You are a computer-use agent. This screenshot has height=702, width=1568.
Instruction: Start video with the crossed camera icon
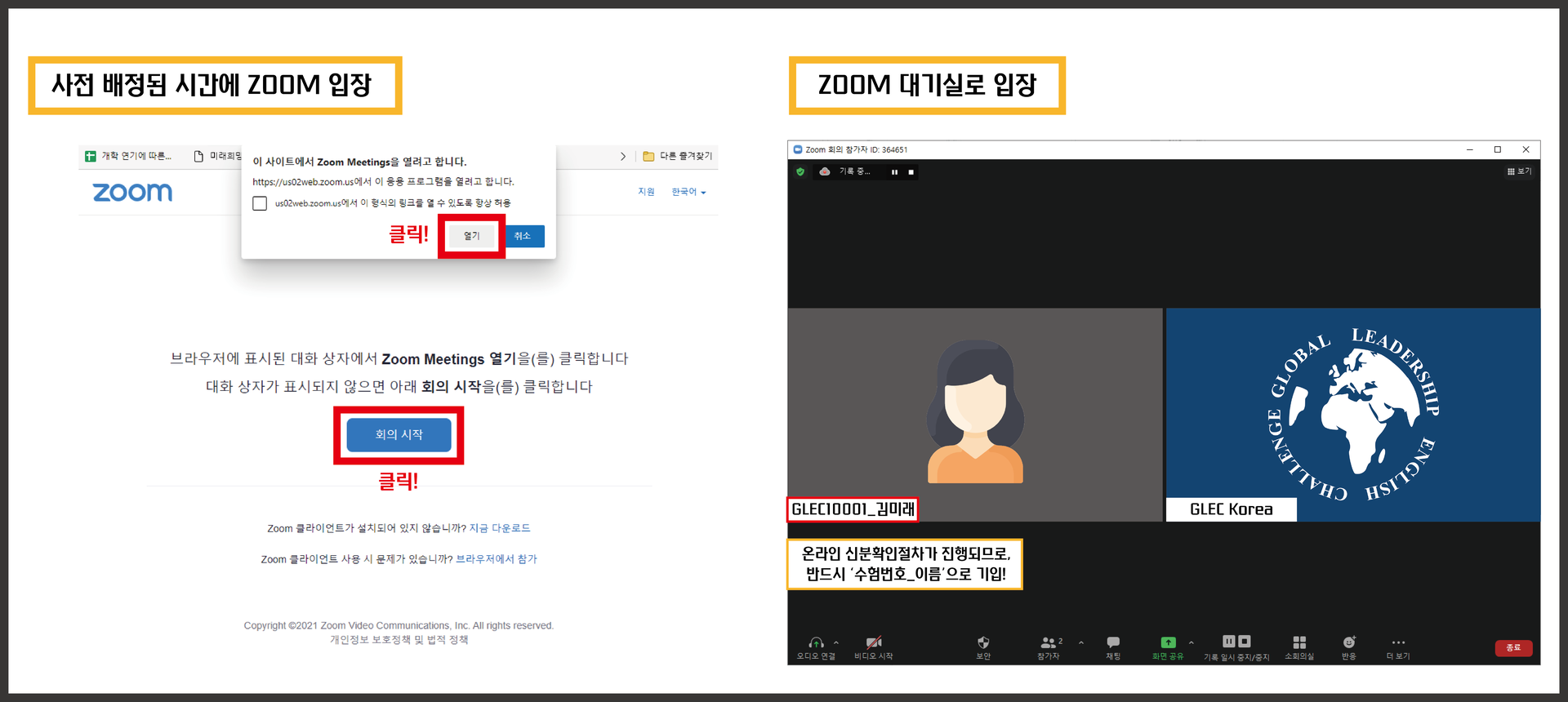coord(873,642)
